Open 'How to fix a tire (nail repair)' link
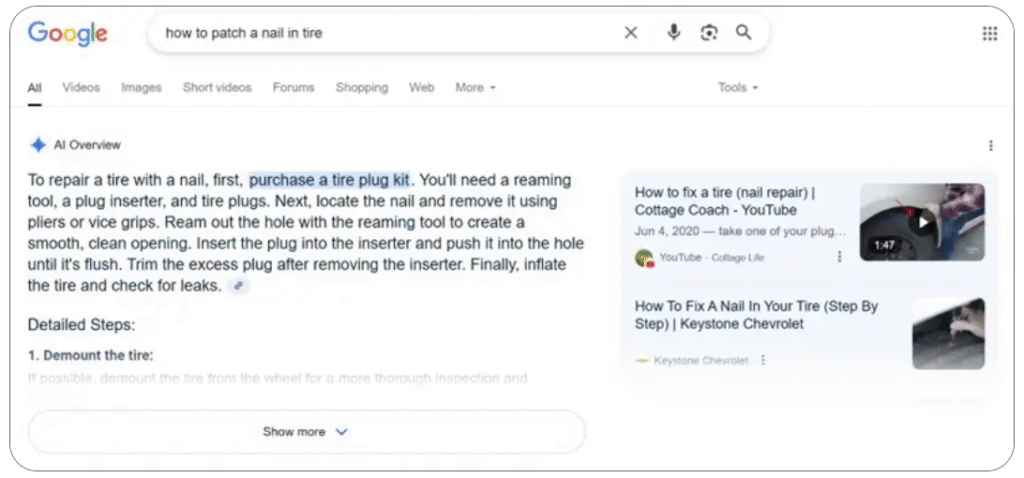The height and width of the screenshot is (478, 1024). 725,201
